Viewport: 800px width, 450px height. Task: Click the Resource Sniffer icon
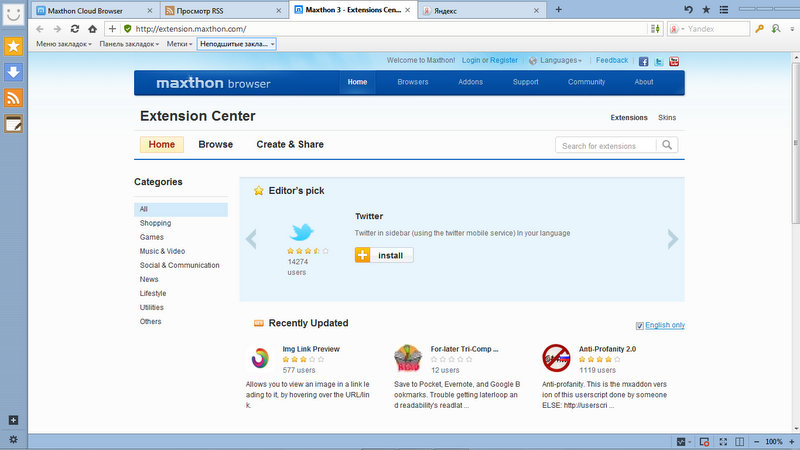776,29
